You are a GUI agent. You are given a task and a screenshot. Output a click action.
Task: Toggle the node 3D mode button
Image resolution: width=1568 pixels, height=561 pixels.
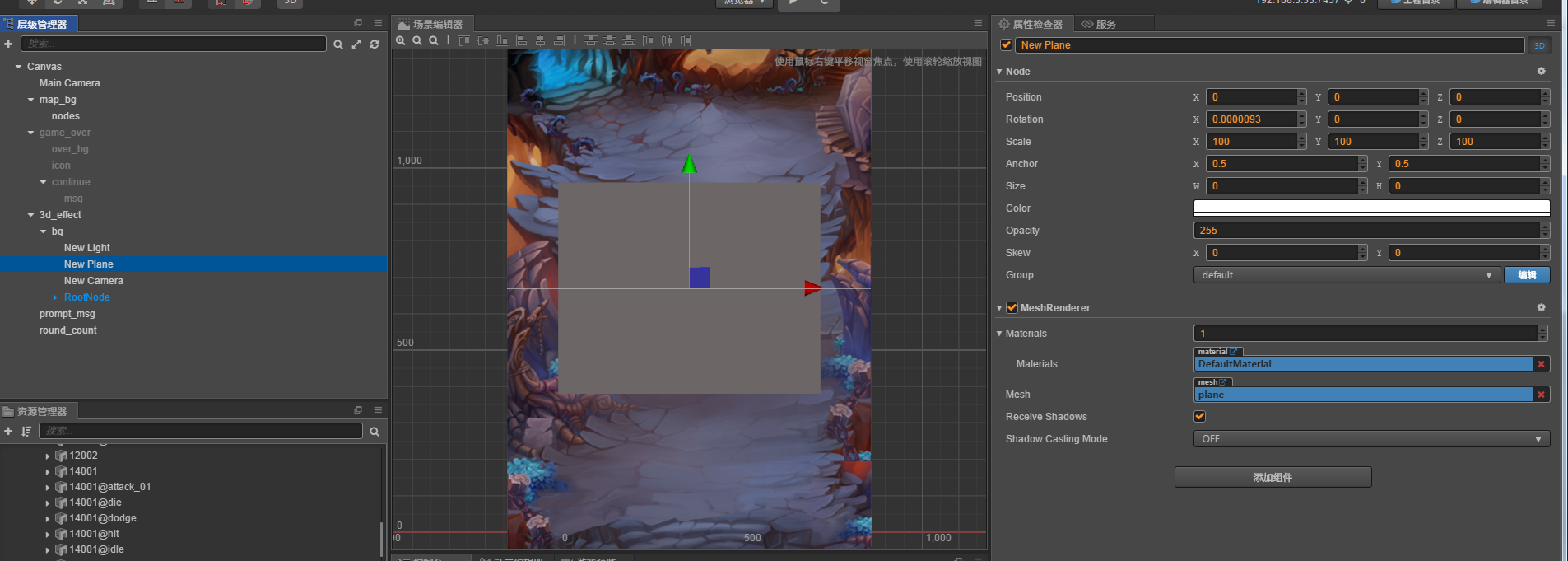tap(1539, 46)
